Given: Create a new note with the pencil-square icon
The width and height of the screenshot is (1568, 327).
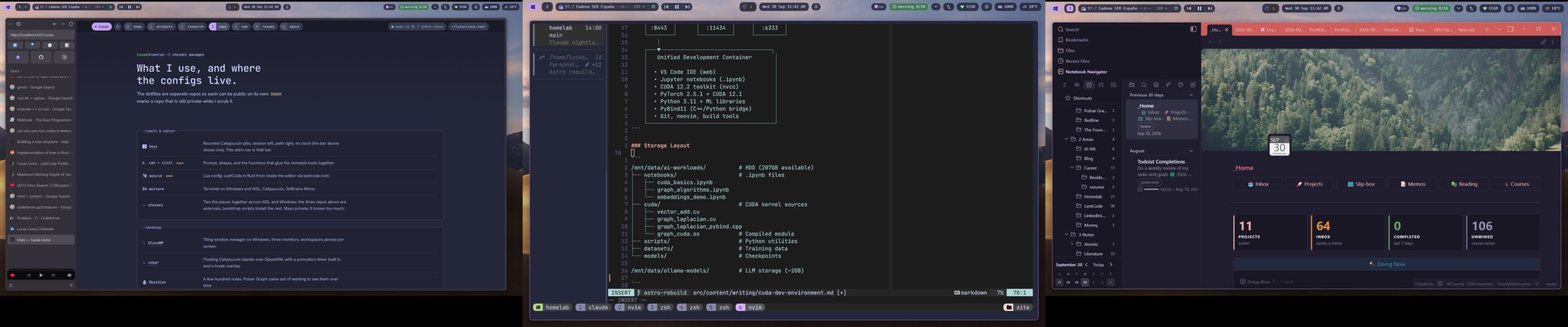Looking at the screenshot, I should 1192,85.
